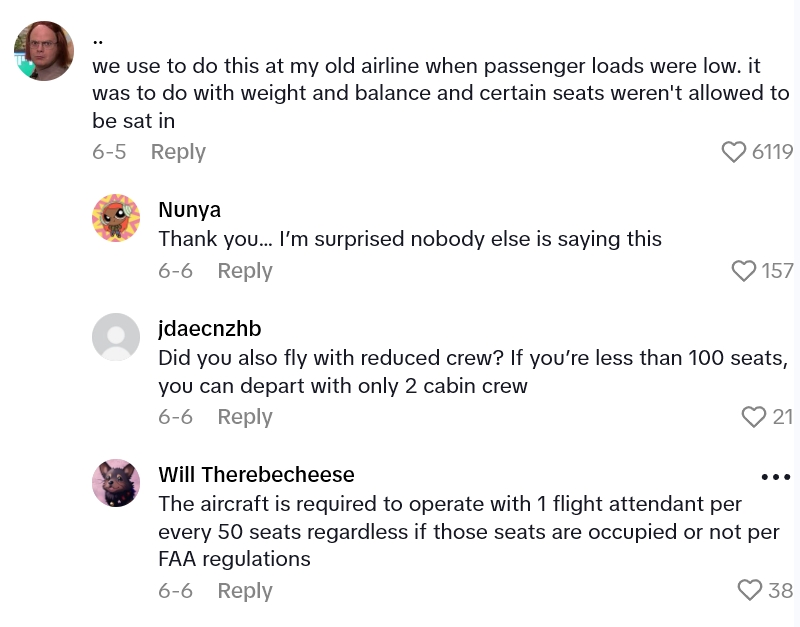Reply to jdaecnzhb's comment
Viewport: 800px width, 627px height.
click(245, 417)
